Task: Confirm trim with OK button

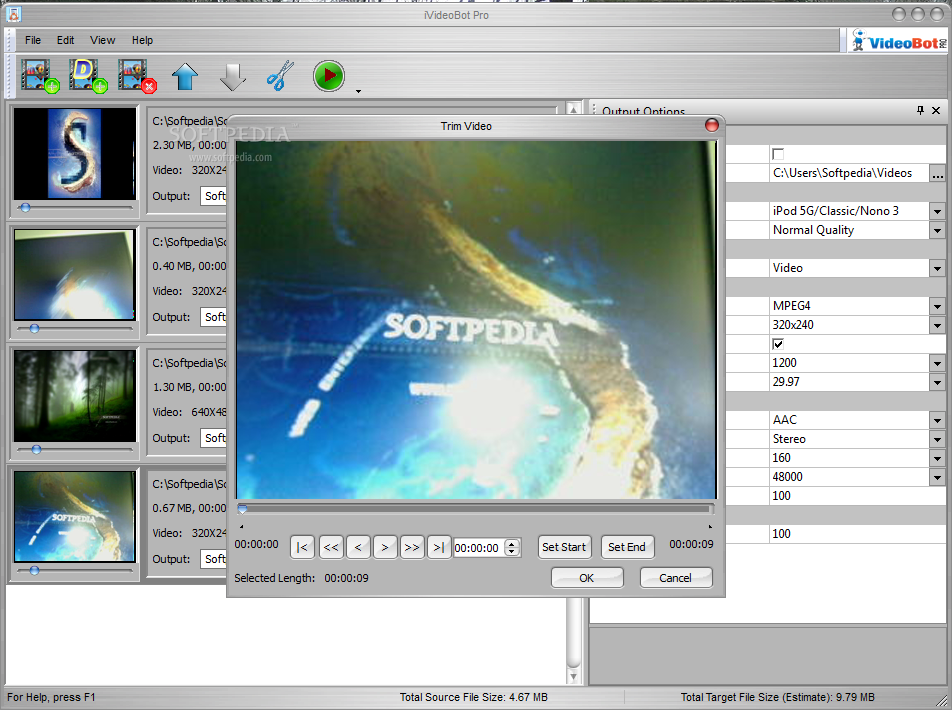Action: click(x=586, y=578)
